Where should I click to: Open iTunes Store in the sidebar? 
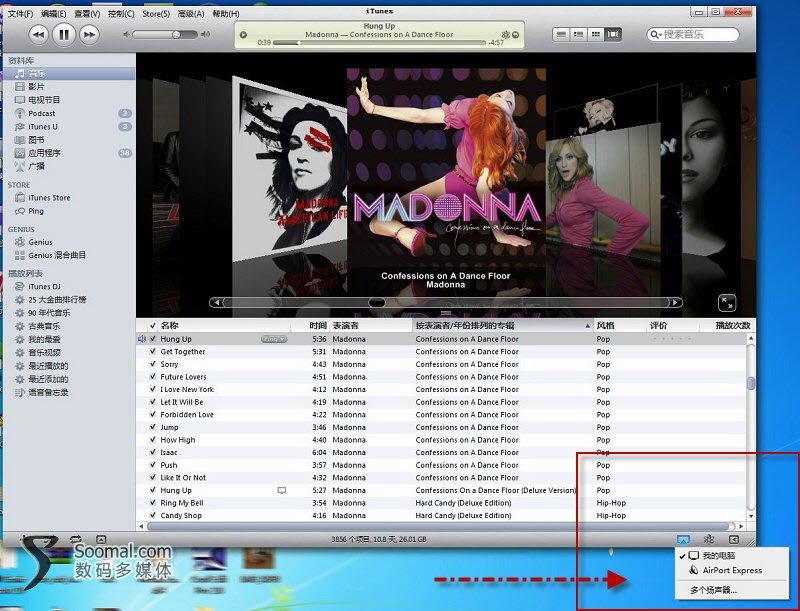pyautogui.click(x=49, y=198)
